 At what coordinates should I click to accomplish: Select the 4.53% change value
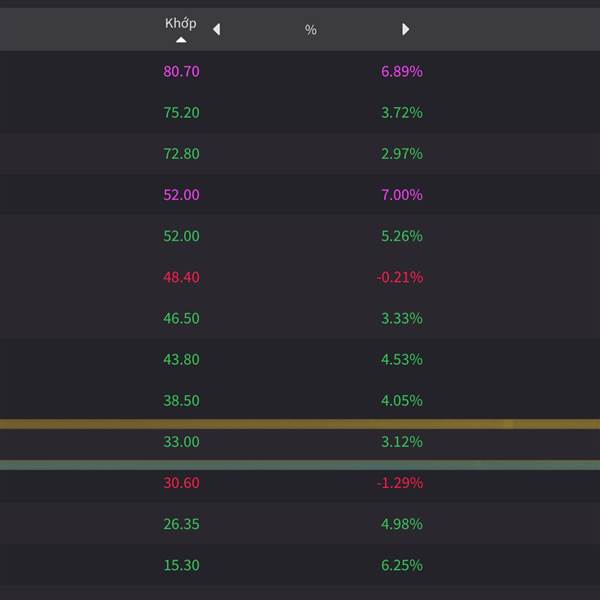coord(402,359)
